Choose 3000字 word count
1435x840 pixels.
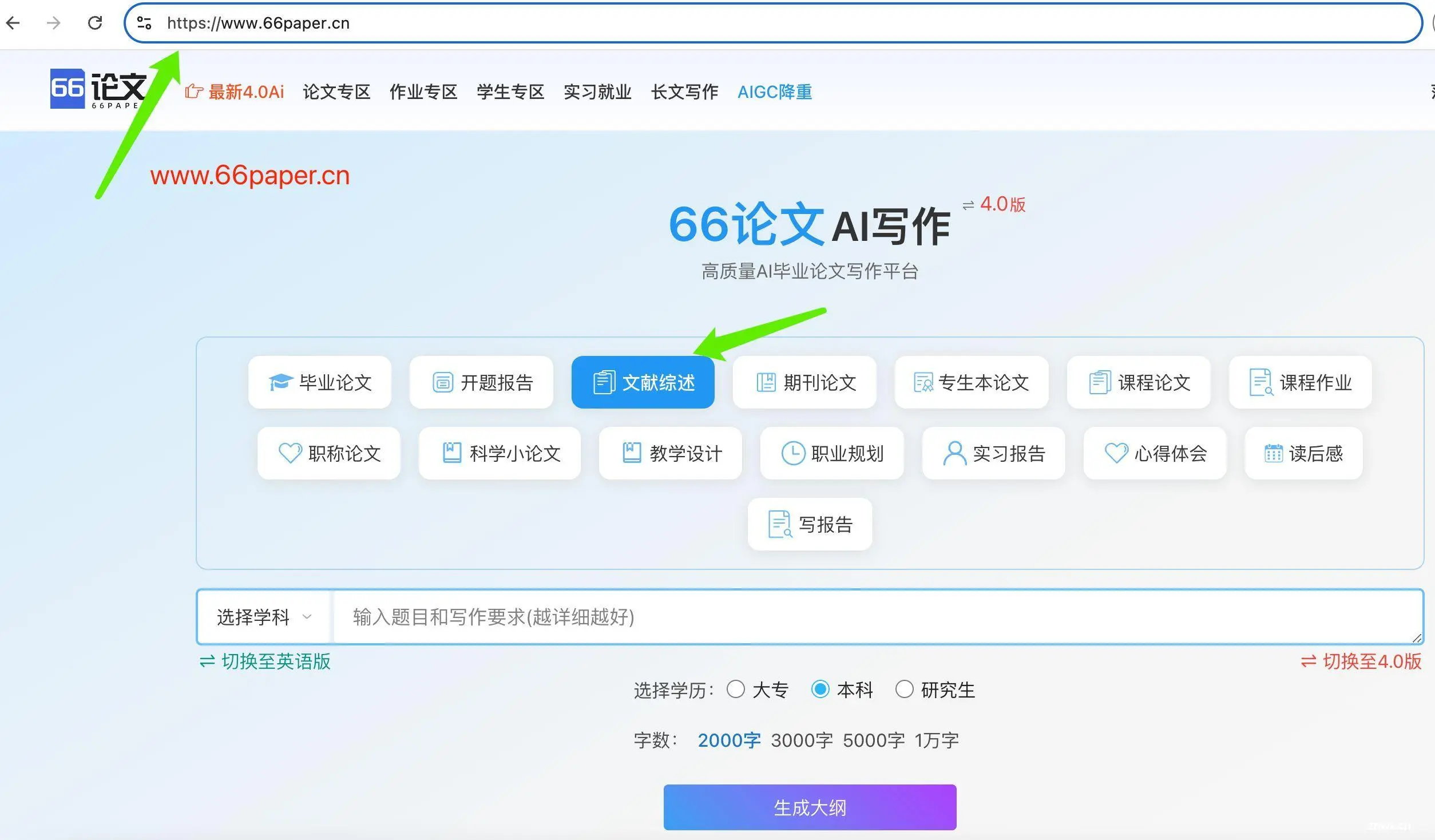[x=802, y=740]
